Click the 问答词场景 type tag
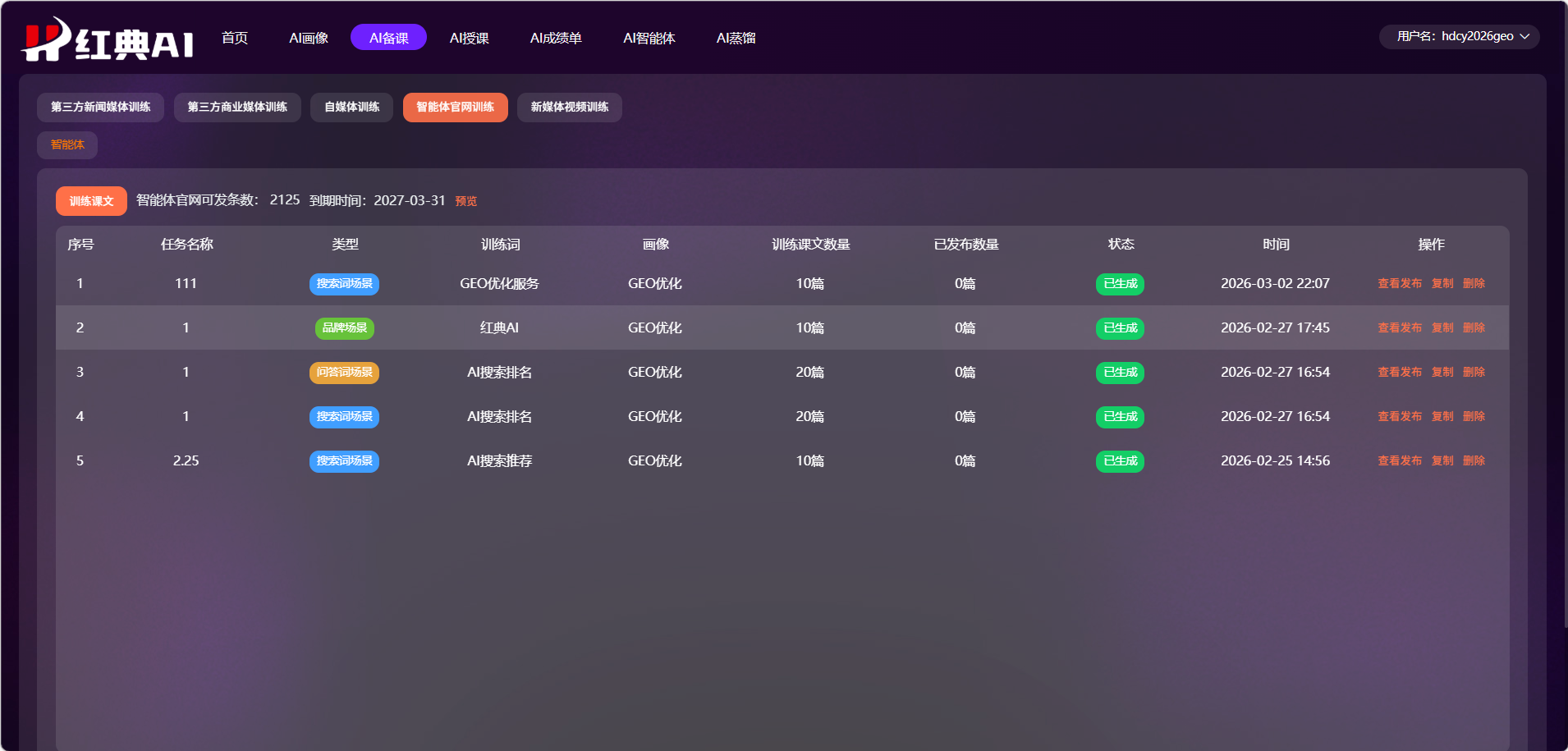The height and width of the screenshot is (751, 1568). tap(344, 373)
